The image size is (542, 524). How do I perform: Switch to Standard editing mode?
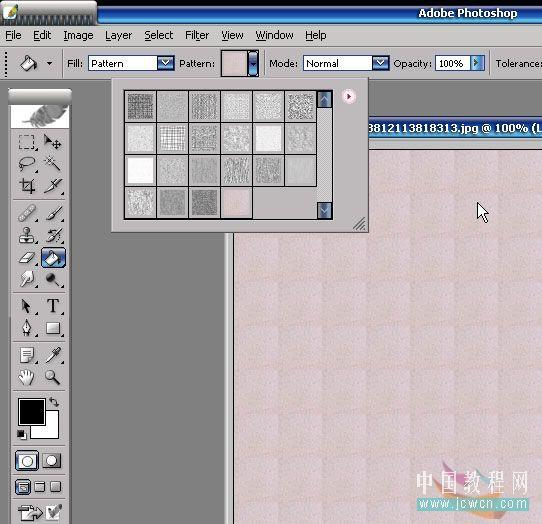click(27, 460)
